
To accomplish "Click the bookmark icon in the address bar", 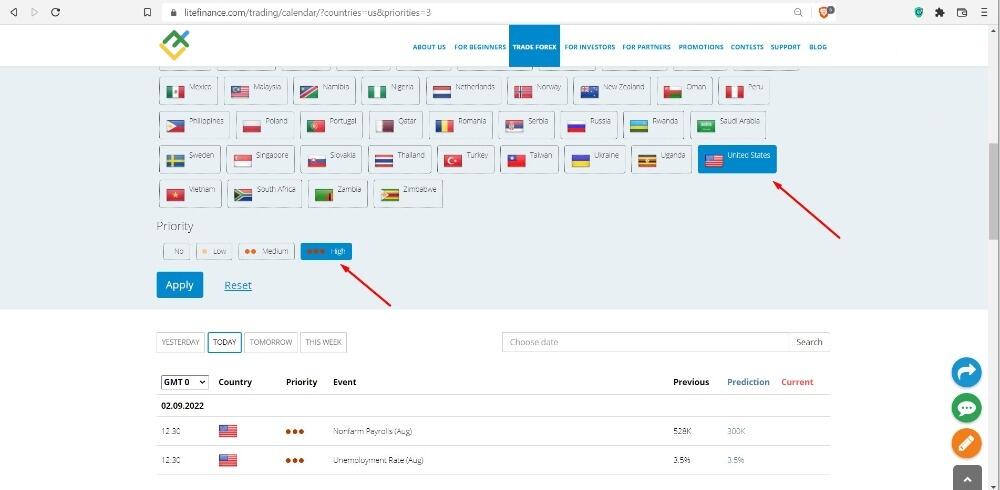I will (x=147, y=12).
